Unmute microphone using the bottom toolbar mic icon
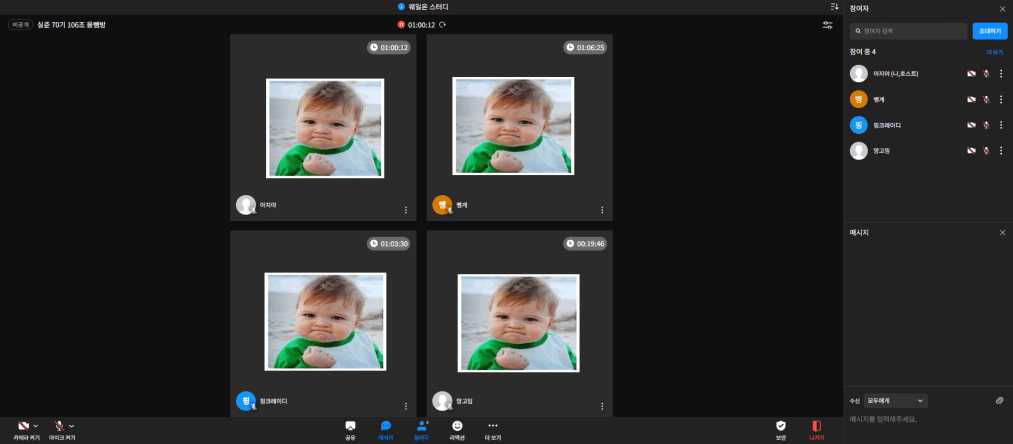This screenshot has width=1013, height=444. 59,426
